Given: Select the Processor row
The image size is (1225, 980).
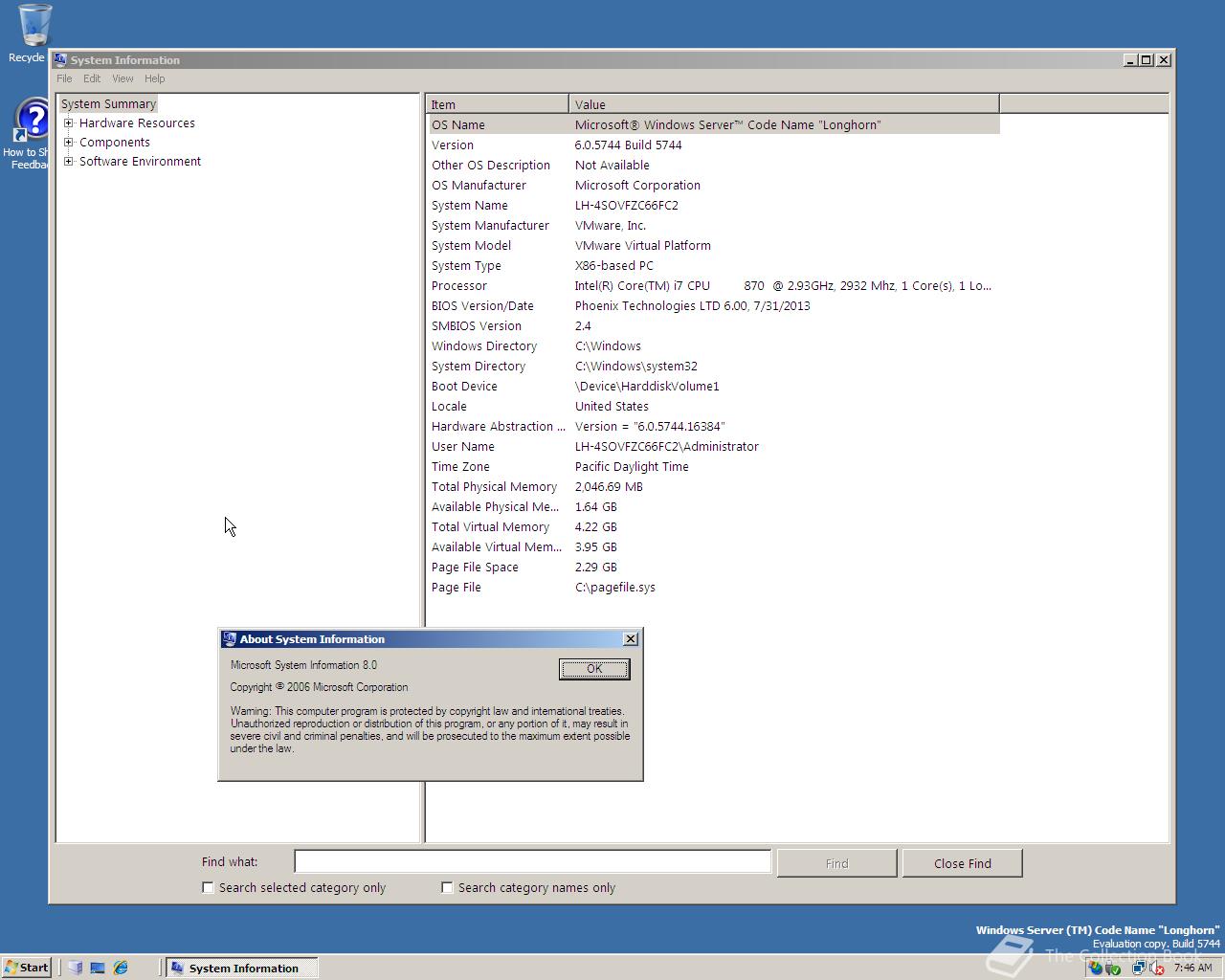Looking at the screenshot, I should (713, 285).
